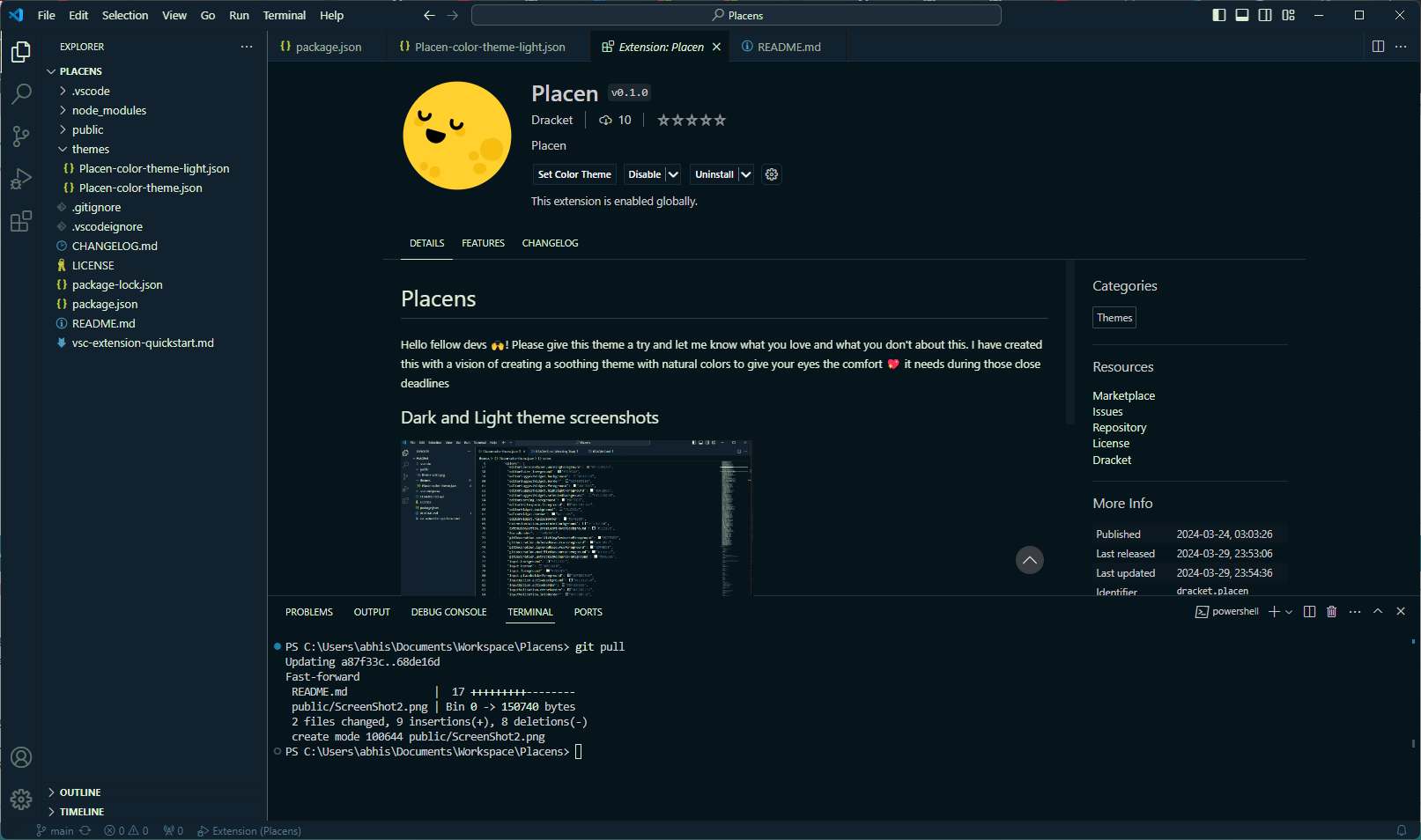Screen dimensions: 1421x840
Task: Open notifications bell in status bar
Action: pyautogui.click(x=1402, y=830)
